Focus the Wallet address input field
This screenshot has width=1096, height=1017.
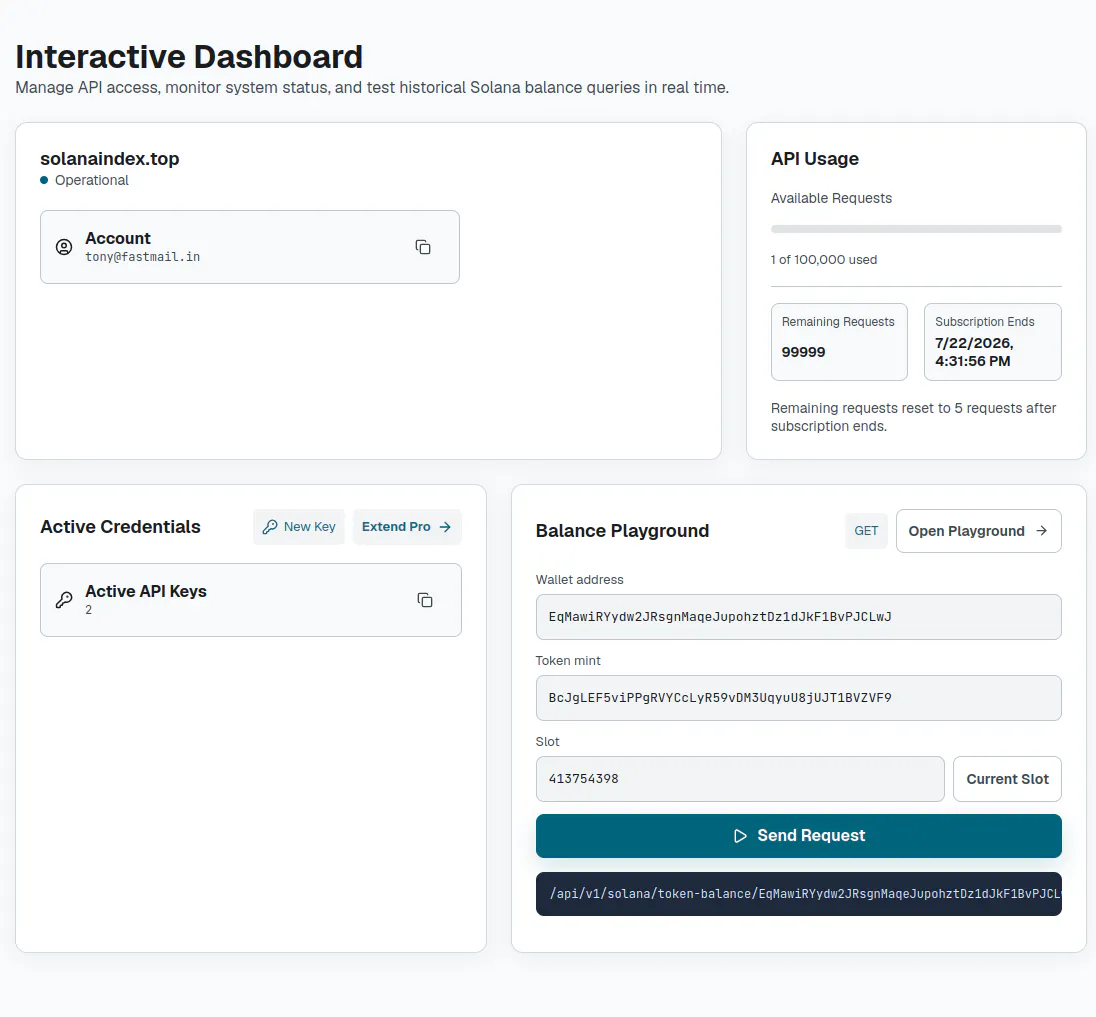pos(798,617)
